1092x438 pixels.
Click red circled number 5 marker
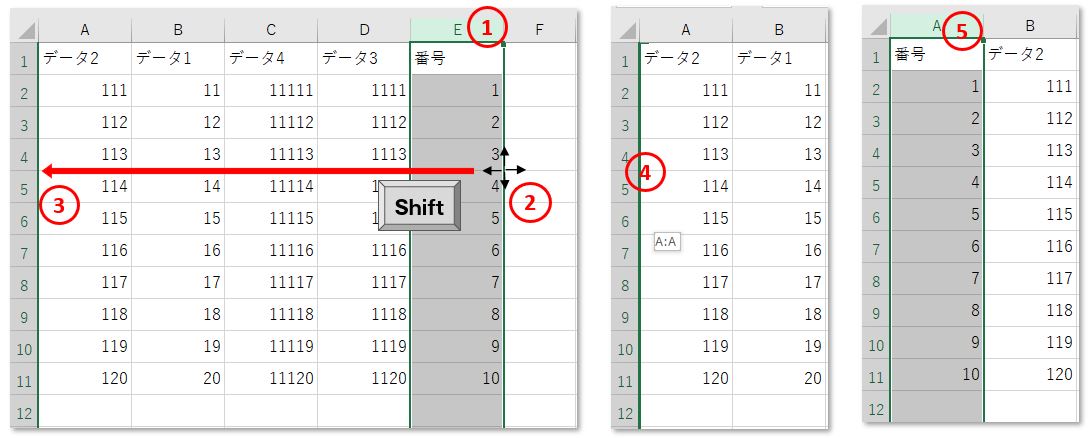[x=962, y=31]
